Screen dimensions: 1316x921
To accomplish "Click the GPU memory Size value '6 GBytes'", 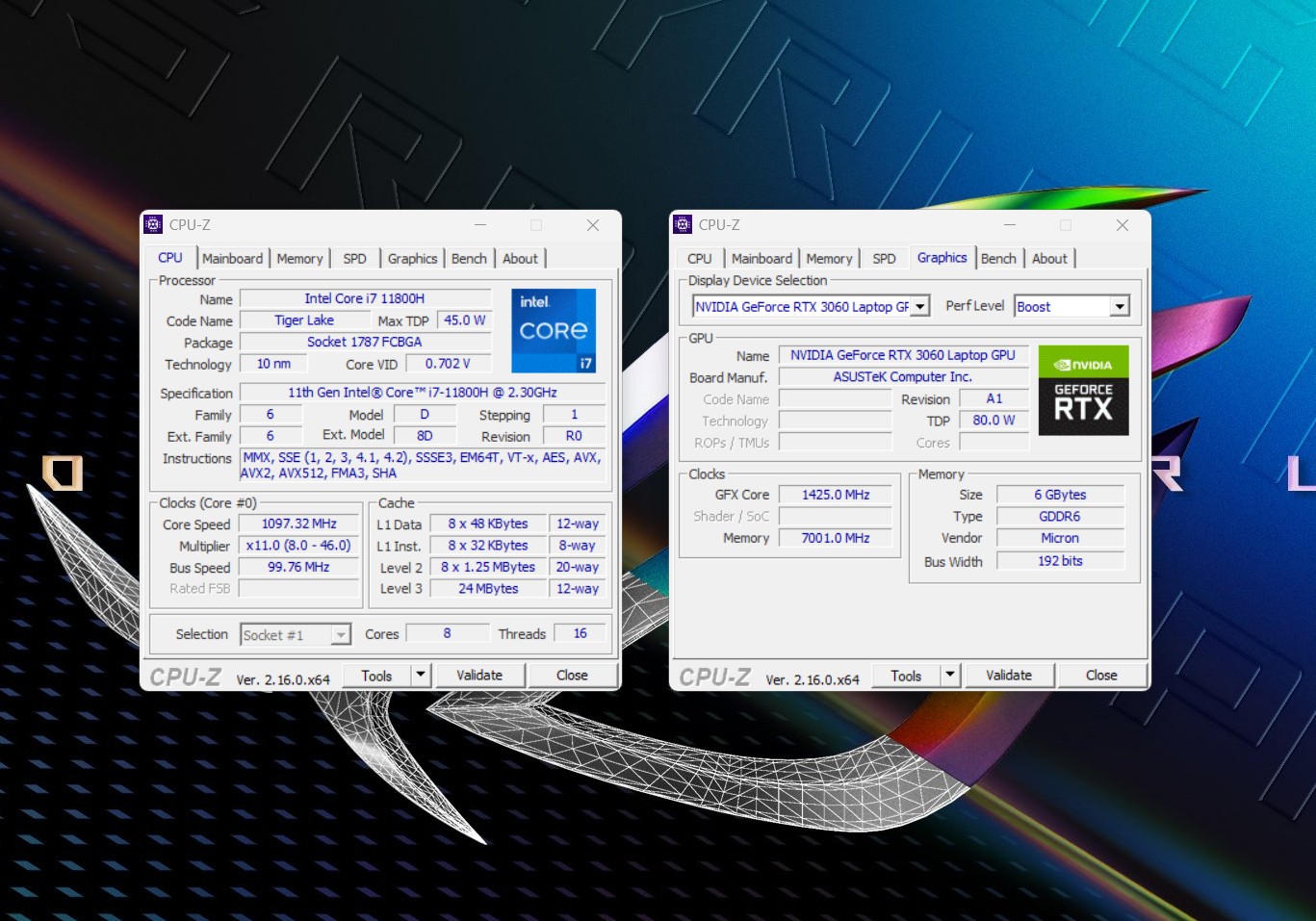I will click(x=1060, y=495).
